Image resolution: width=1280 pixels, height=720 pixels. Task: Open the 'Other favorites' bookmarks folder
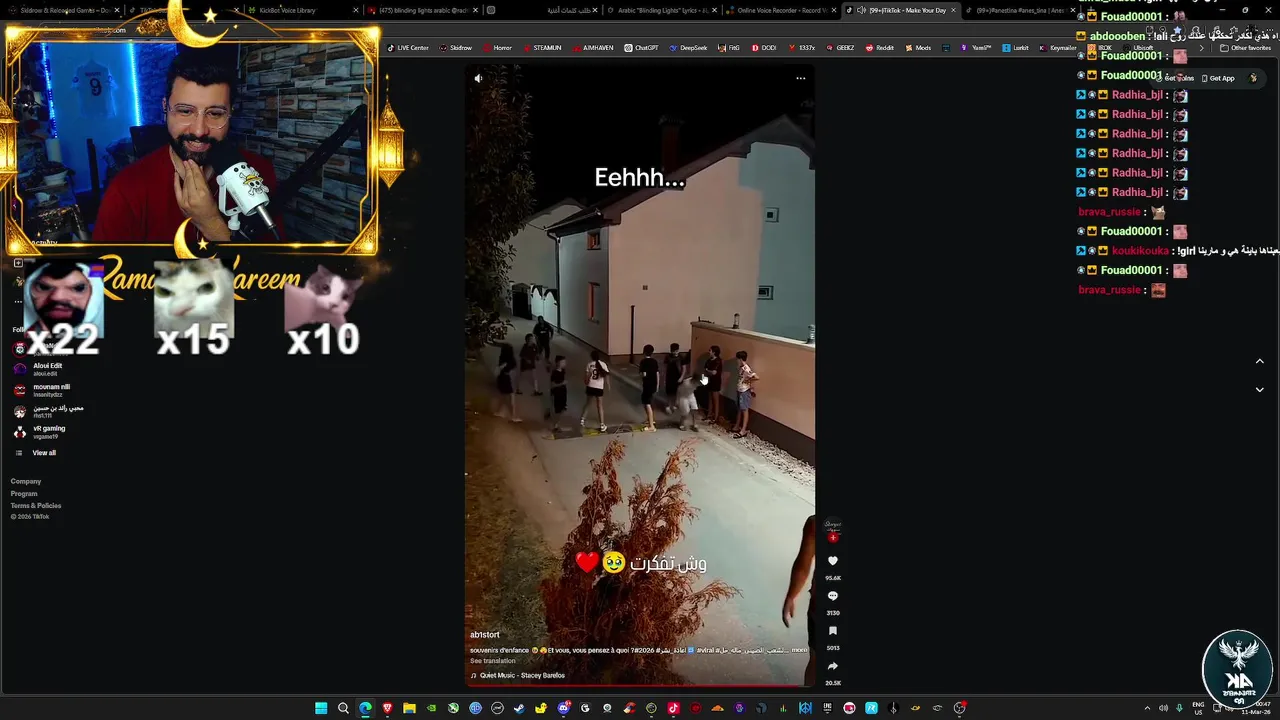pos(1246,48)
